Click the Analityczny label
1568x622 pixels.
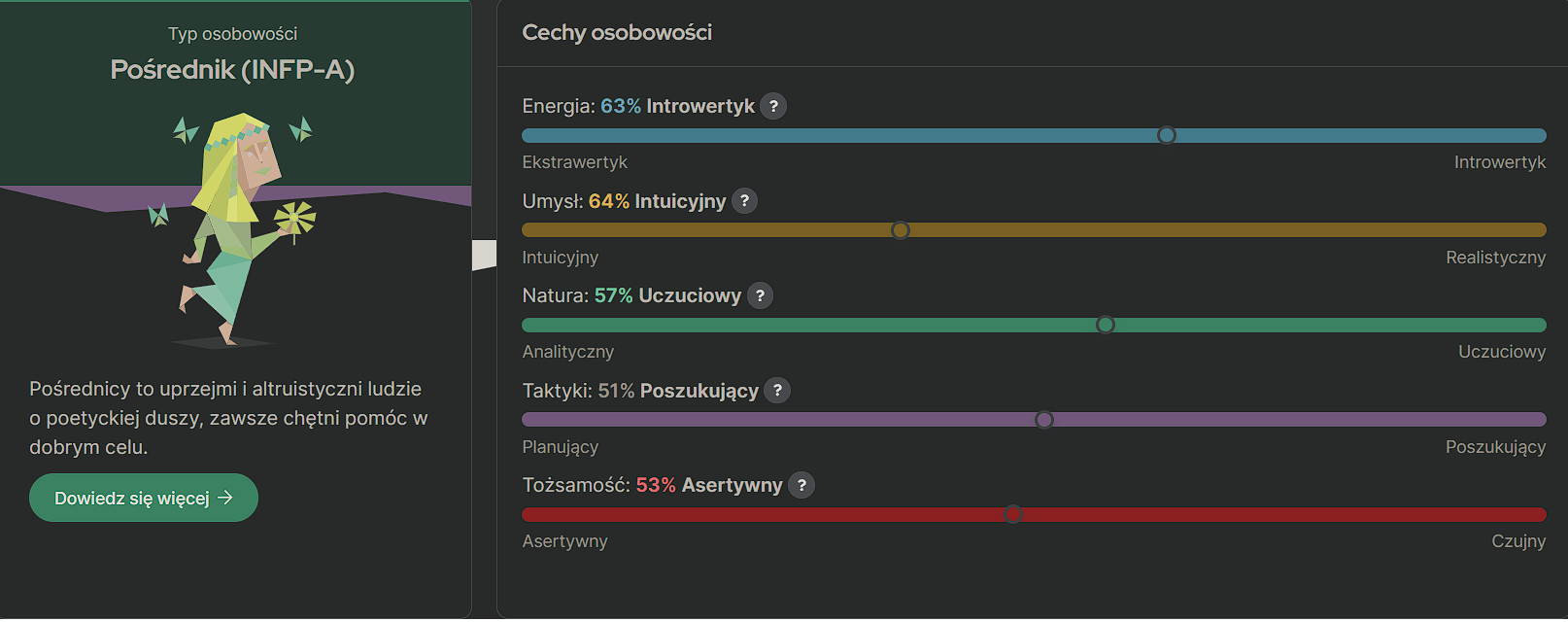click(x=568, y=352)
